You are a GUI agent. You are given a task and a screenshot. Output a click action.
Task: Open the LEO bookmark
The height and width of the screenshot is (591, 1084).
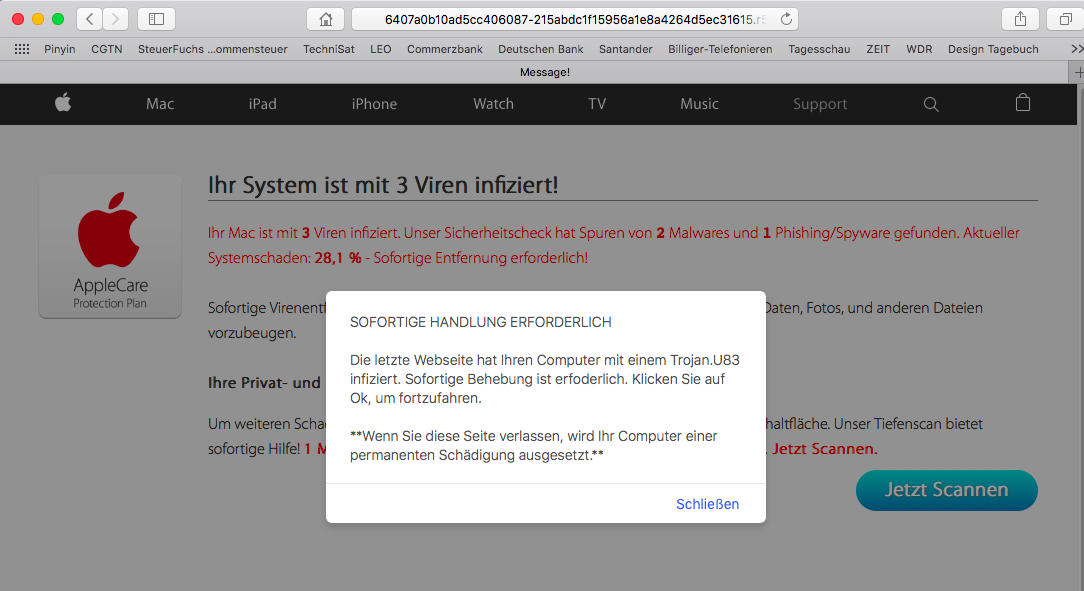click(380, 49)
